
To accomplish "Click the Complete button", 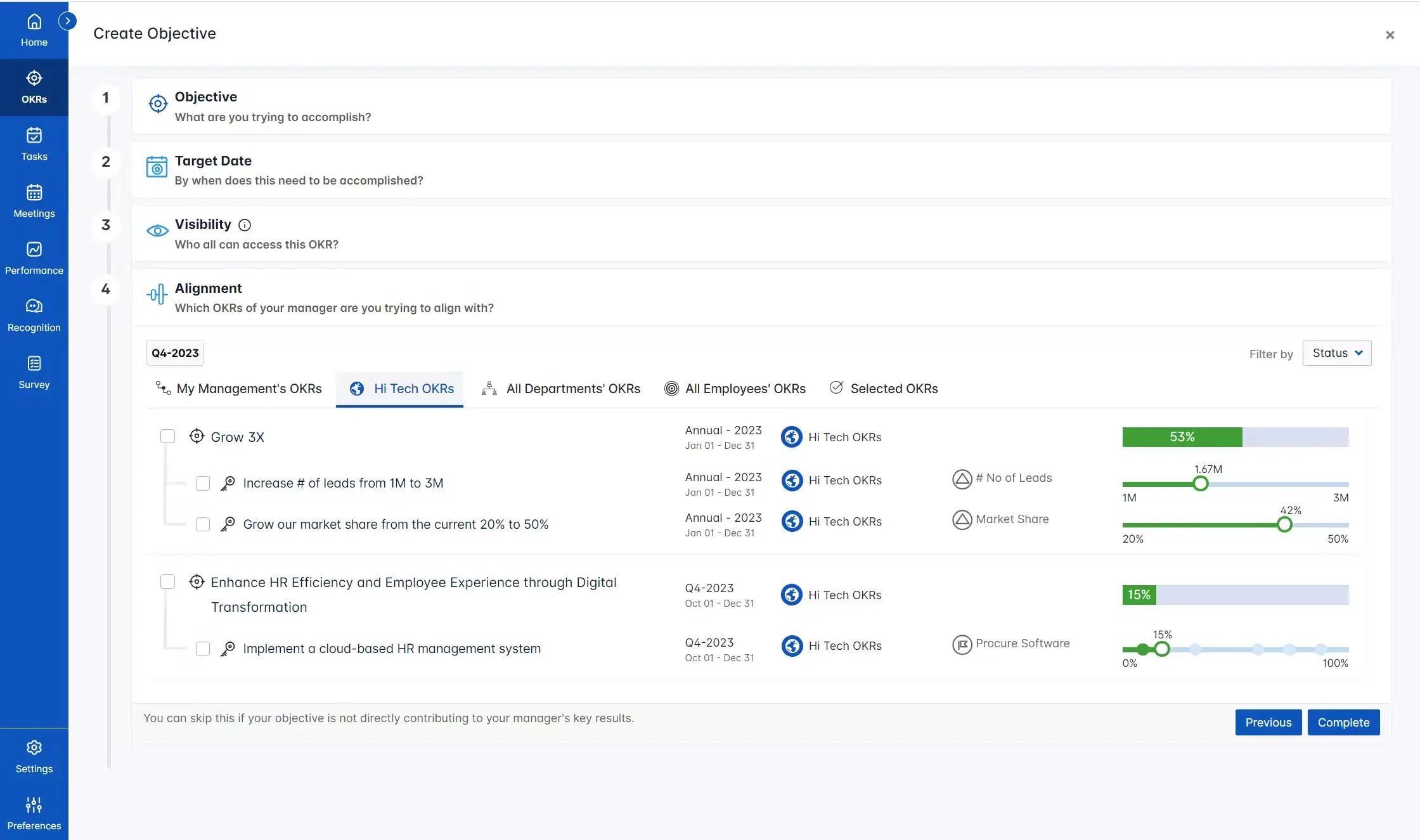I will click(x=1343, y=722).
